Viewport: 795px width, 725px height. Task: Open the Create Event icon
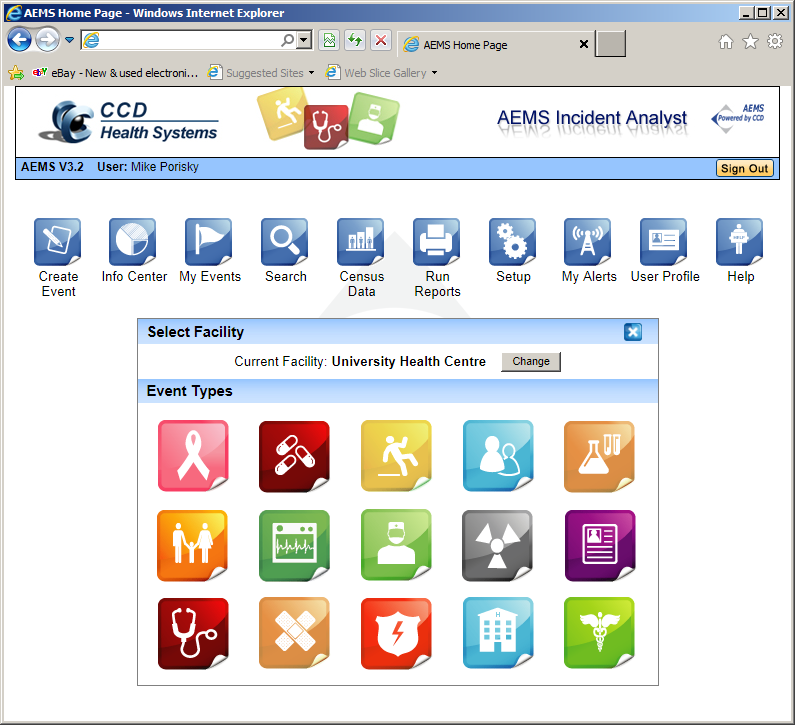coord(57,242)
